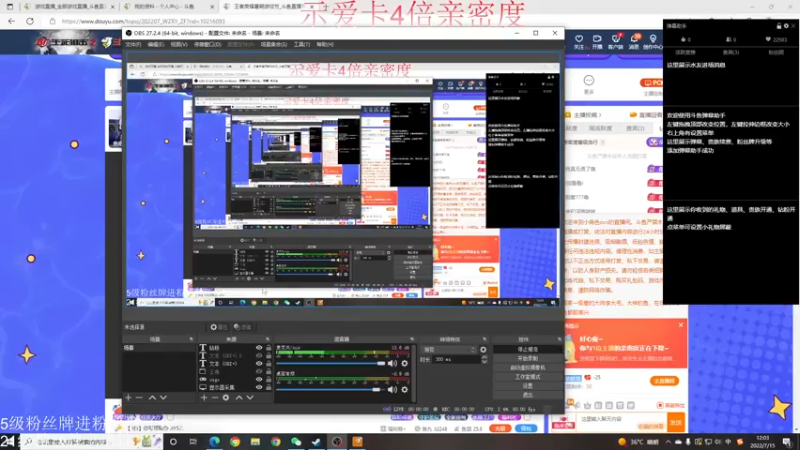Remove the selected source with the minus icon
The image size is (800, 450).
[x=215, y=397]
